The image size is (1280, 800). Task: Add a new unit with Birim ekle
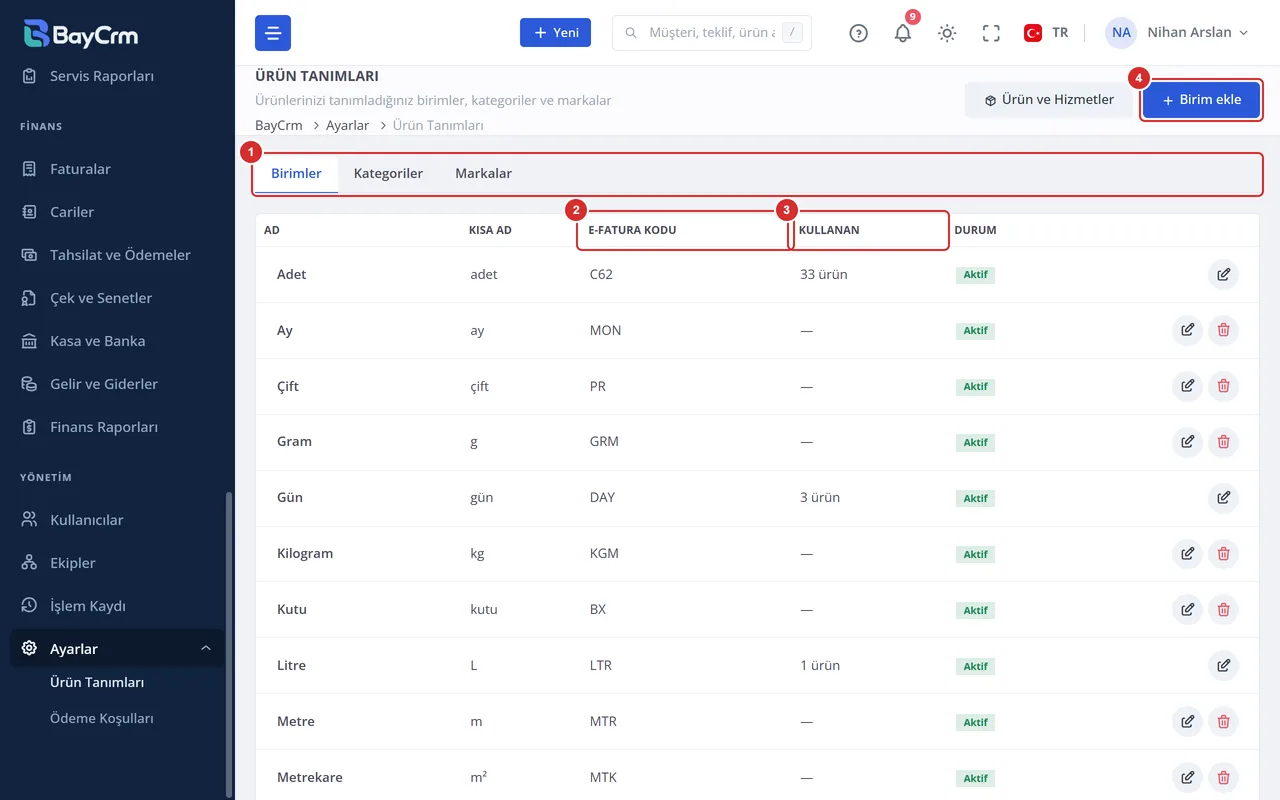tap(1201, 100)
